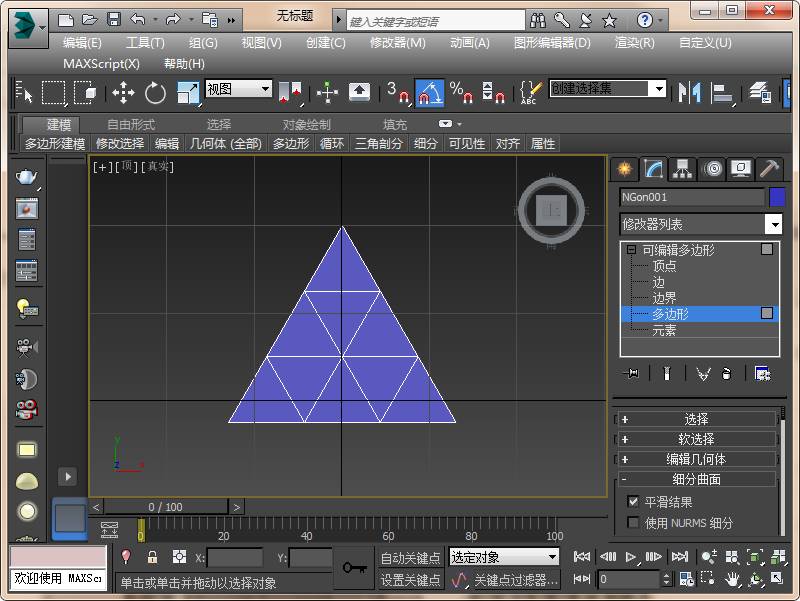Click the 多边形建模 ribbon panel button
Viewport: 800px width, 601px height.
point(55,143)
